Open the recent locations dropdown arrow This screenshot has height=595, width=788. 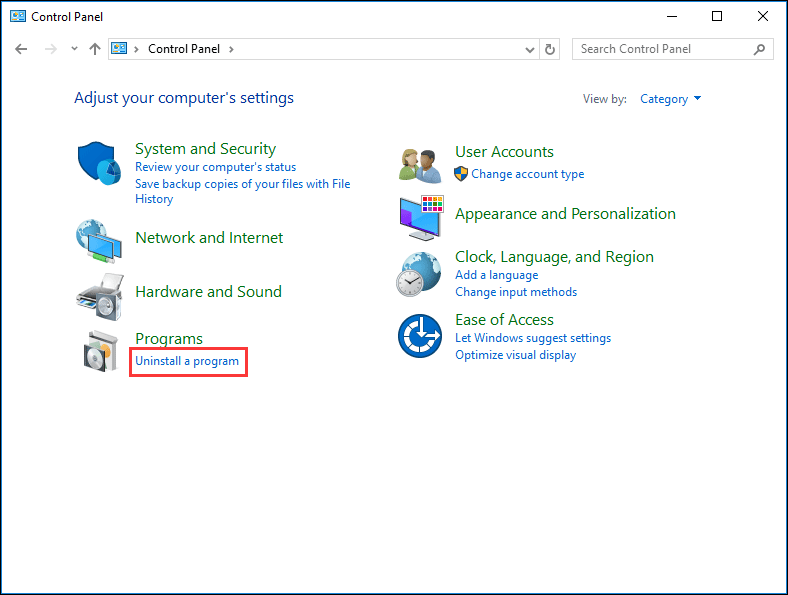click(x=74, y=49)
